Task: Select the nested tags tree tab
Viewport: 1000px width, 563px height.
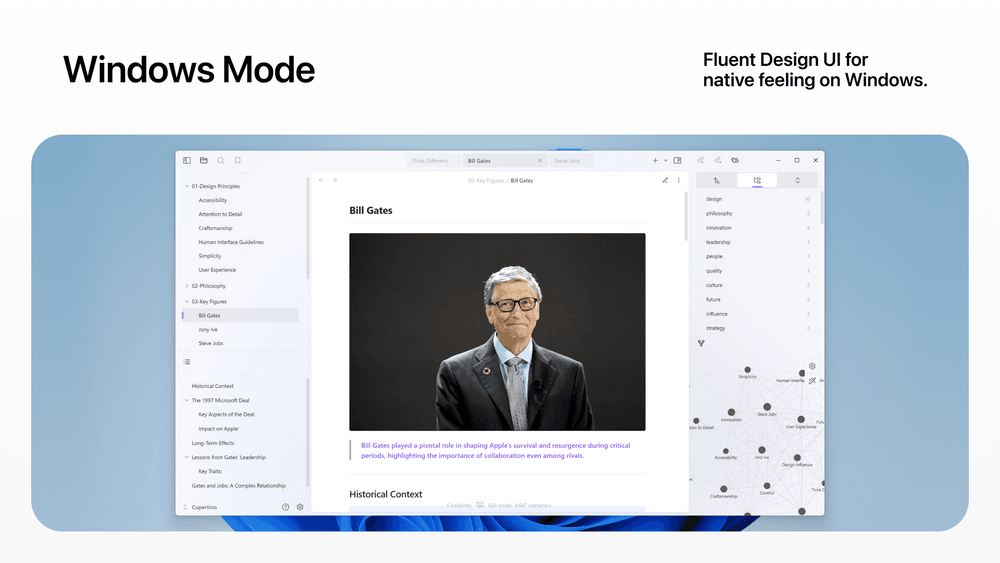Action: (757, 180)
